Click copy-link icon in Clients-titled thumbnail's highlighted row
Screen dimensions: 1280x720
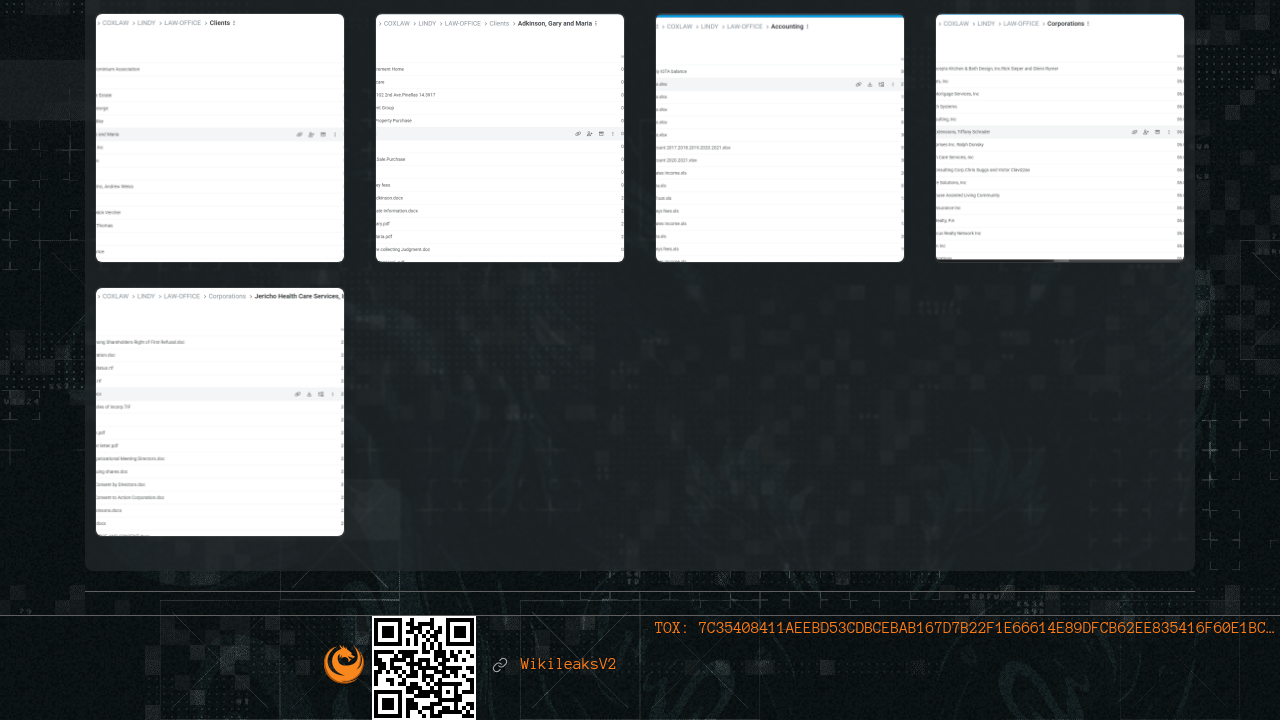click(x=299, y=133)
